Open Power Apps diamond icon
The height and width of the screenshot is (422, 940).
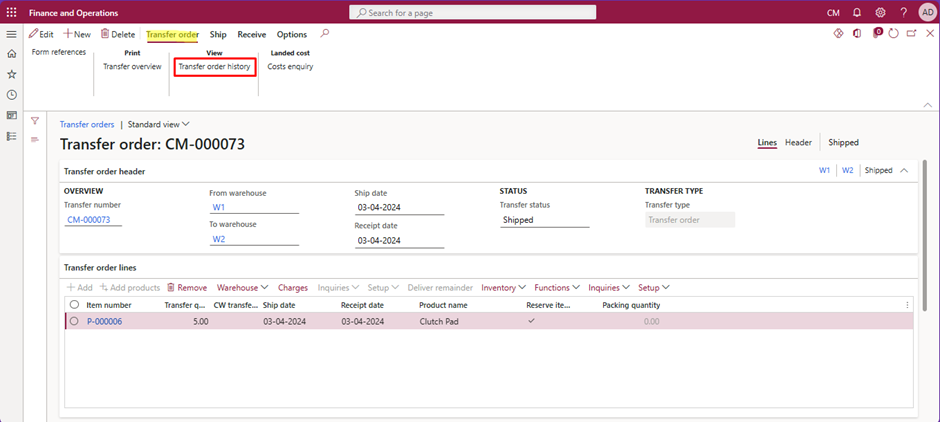tap(838, 34)
